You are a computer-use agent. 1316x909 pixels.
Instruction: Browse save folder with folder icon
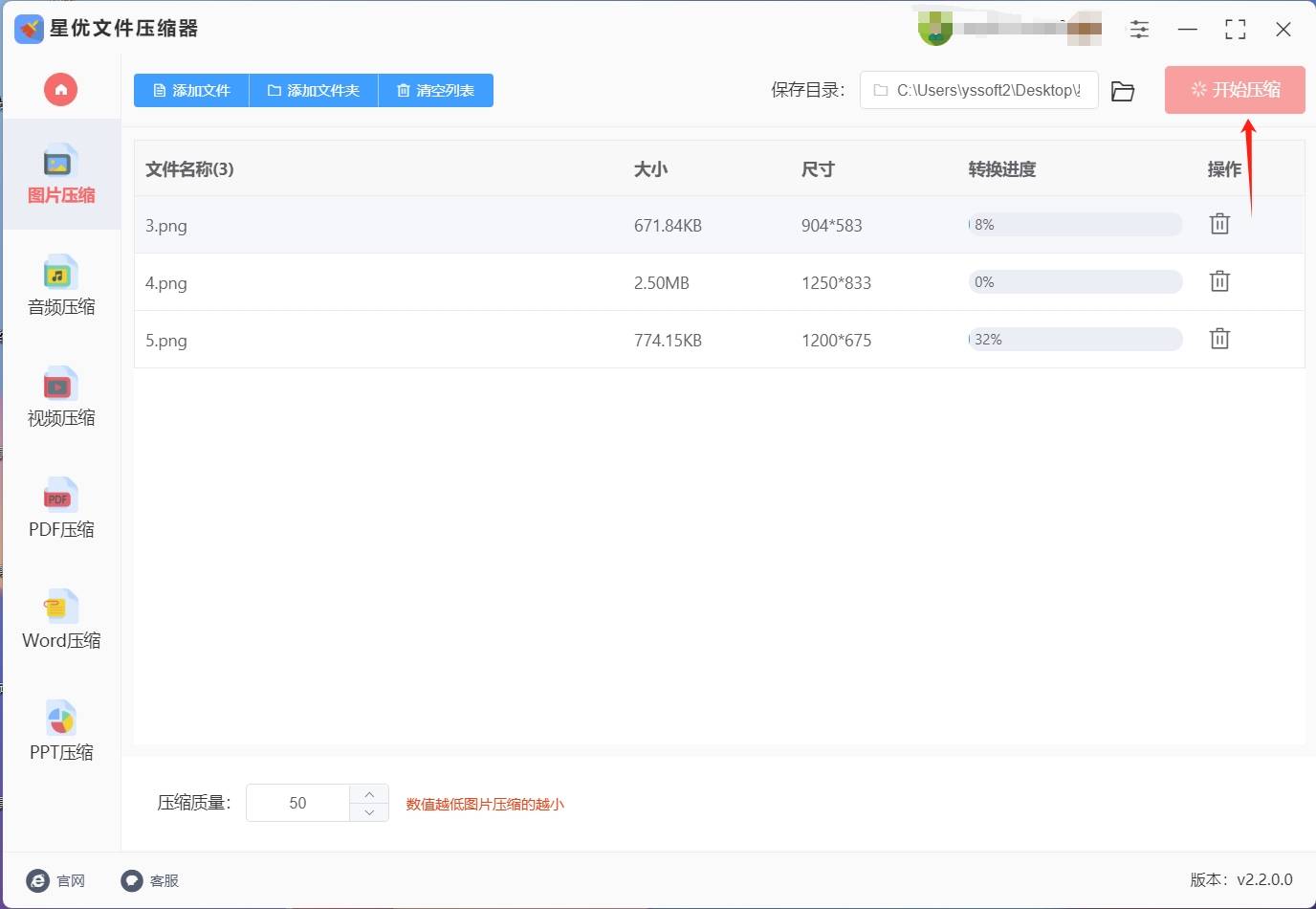(x=1122, y=90)
